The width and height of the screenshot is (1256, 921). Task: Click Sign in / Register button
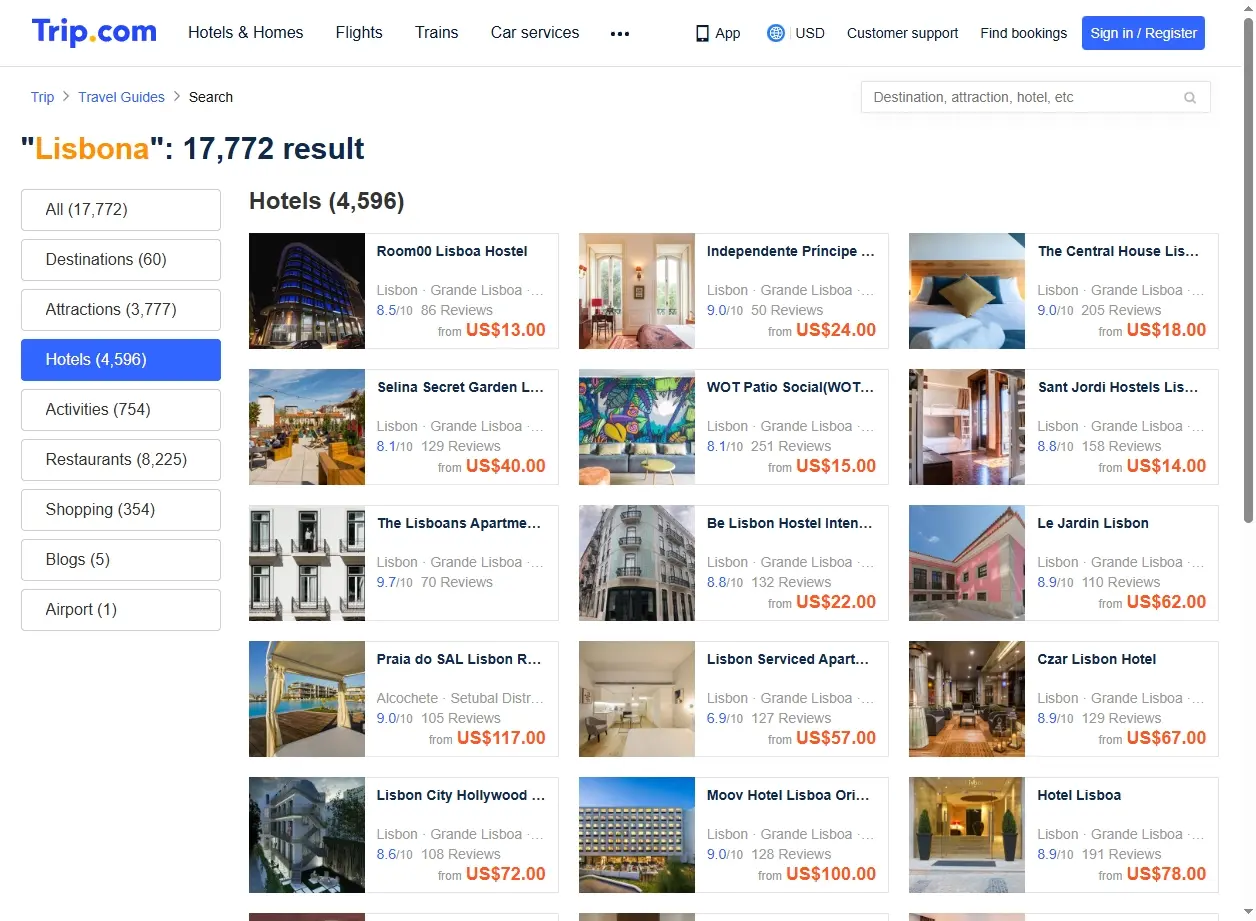[x=1143, y=33]
